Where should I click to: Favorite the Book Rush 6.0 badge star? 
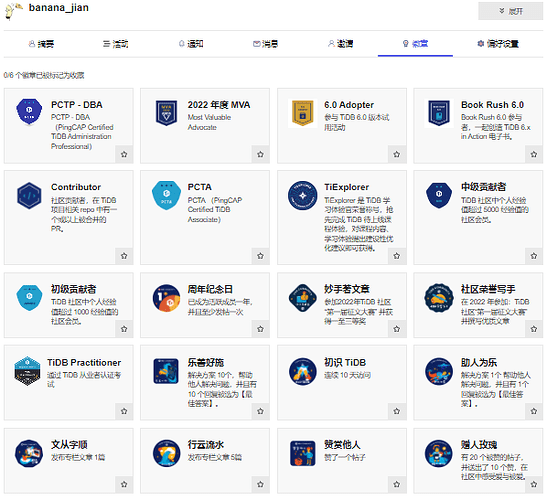point(533,154)
